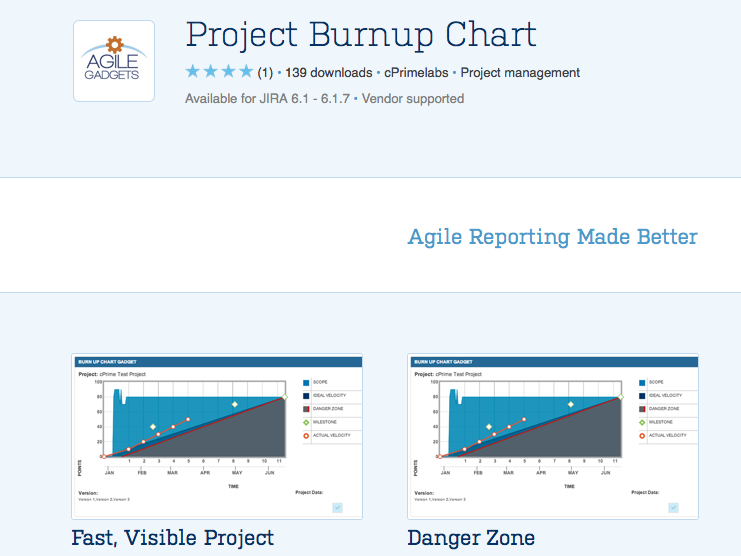Click the star rating icons
This screenshot has height=556, width=741.
point(219,72)
